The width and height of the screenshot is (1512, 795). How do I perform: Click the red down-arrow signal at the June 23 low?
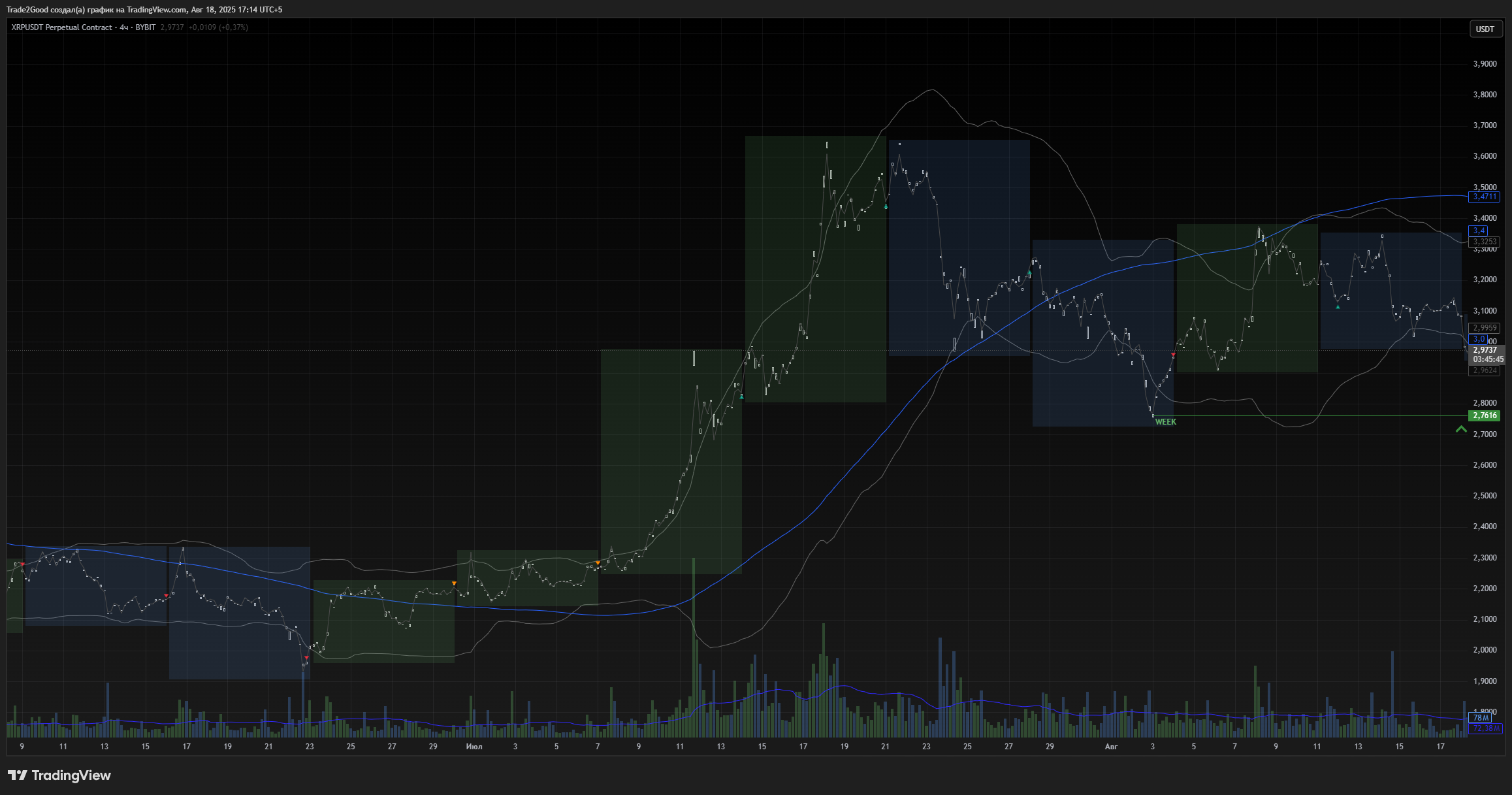point(306,657)
